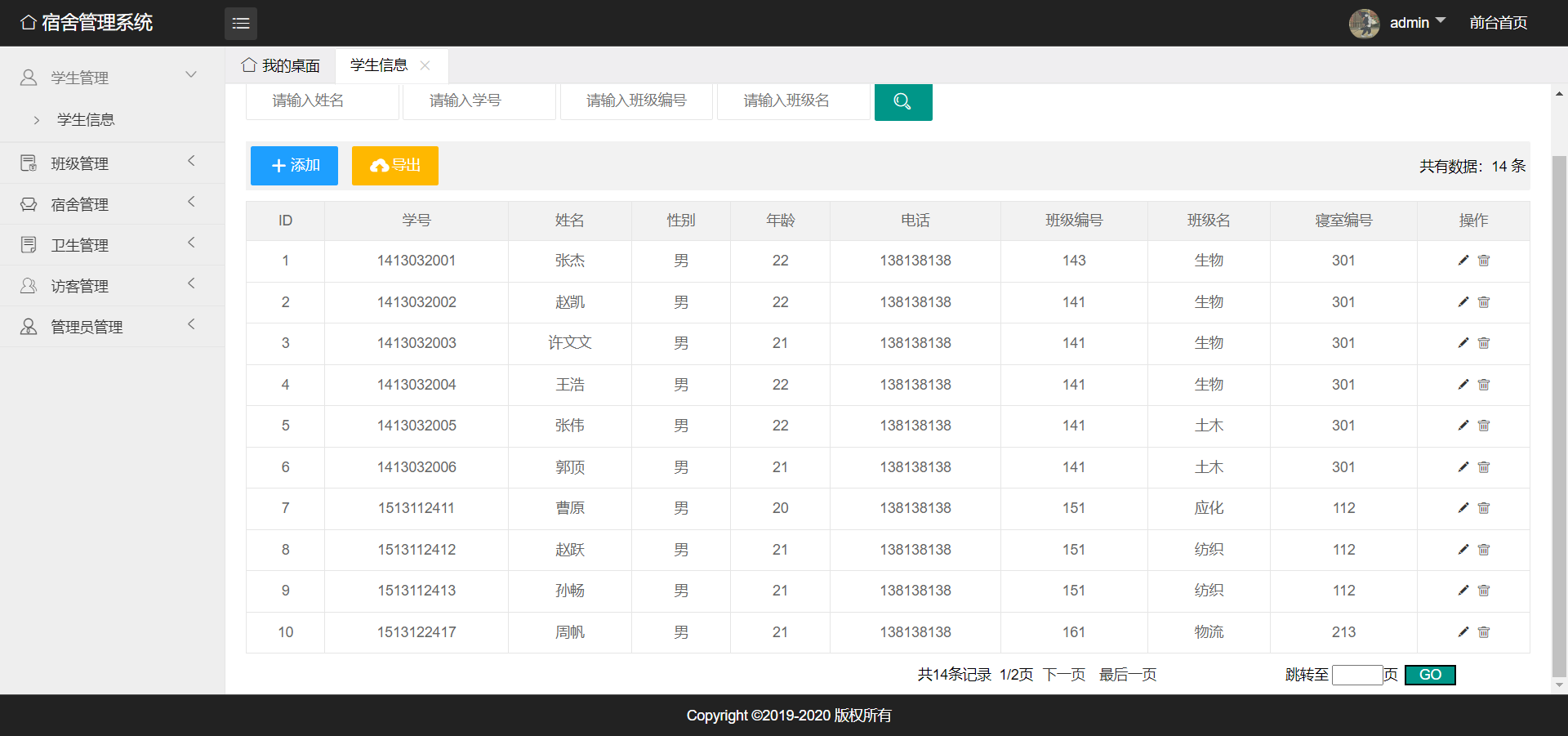Focus the 请输入学号 search field
This screenshot has height=736, width=1568.
click(479, 101)
